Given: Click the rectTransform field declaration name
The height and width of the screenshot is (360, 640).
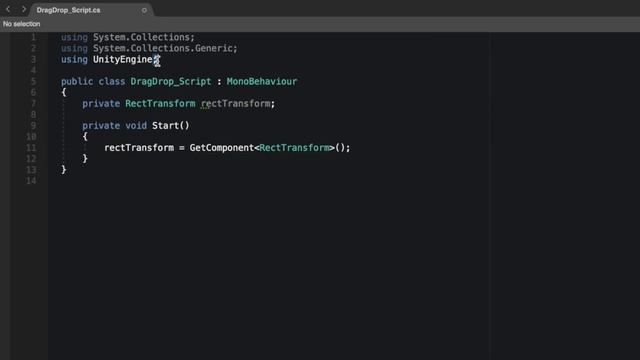Looking at the screenshot, I should click(236, 104).
